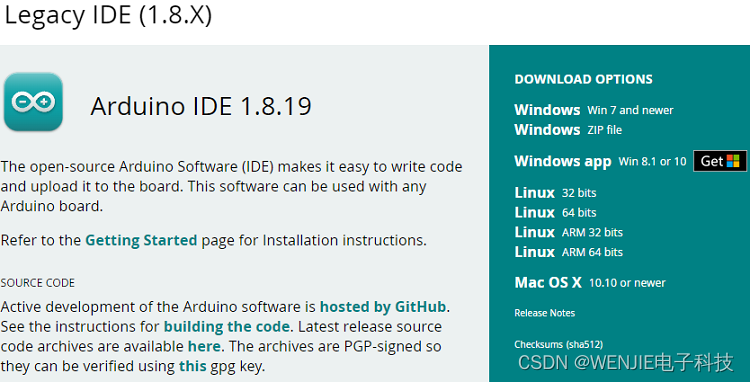Open the building the code instructions
The height and width of the screenshot is (382, 750).
point(227,327)
